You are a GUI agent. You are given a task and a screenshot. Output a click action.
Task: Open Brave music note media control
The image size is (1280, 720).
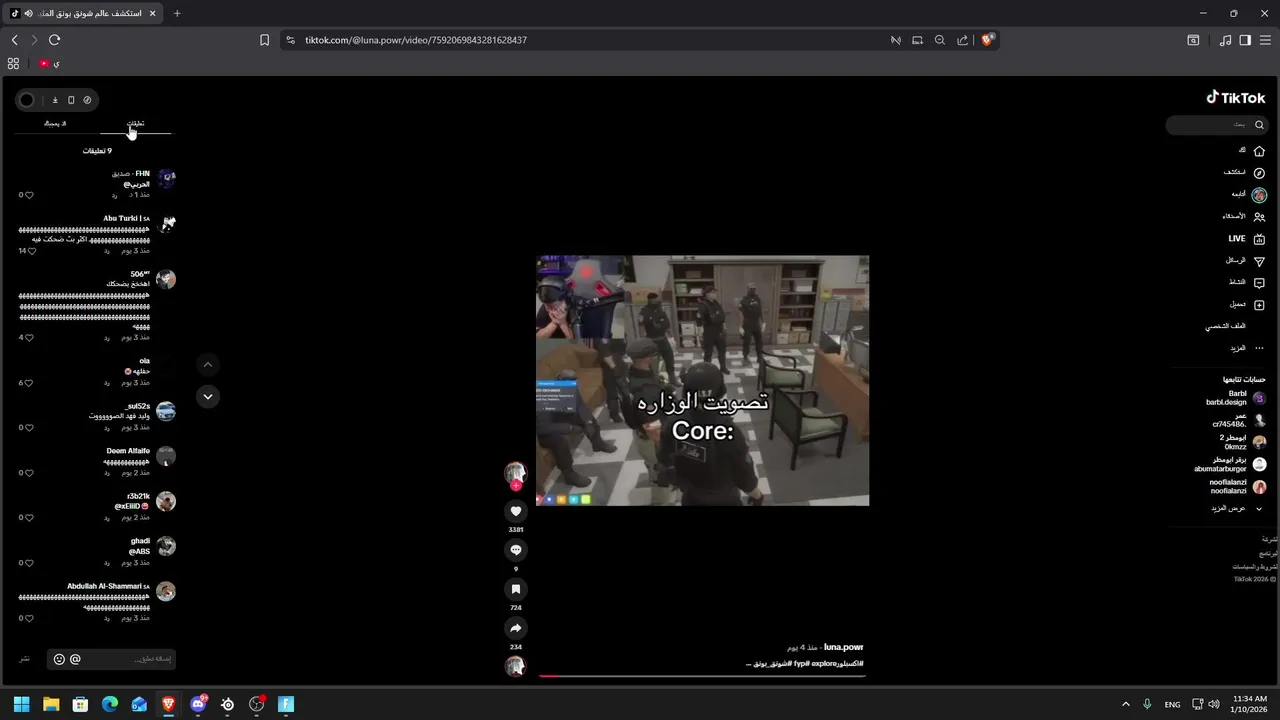[x=1226, y=40]
